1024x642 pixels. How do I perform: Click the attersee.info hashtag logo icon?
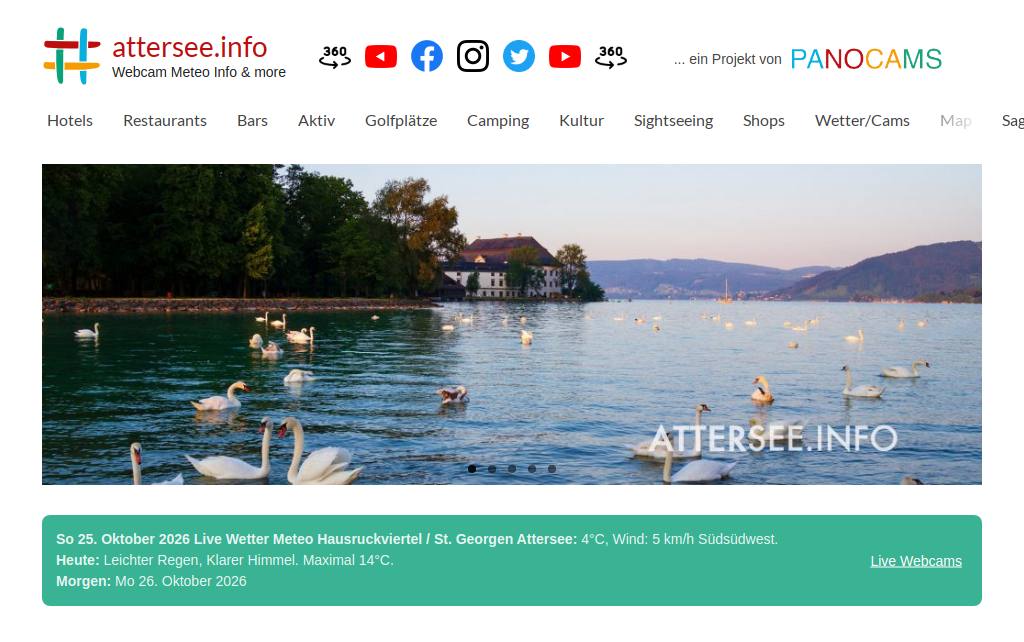pyautogui.click(x=72, y=56)
